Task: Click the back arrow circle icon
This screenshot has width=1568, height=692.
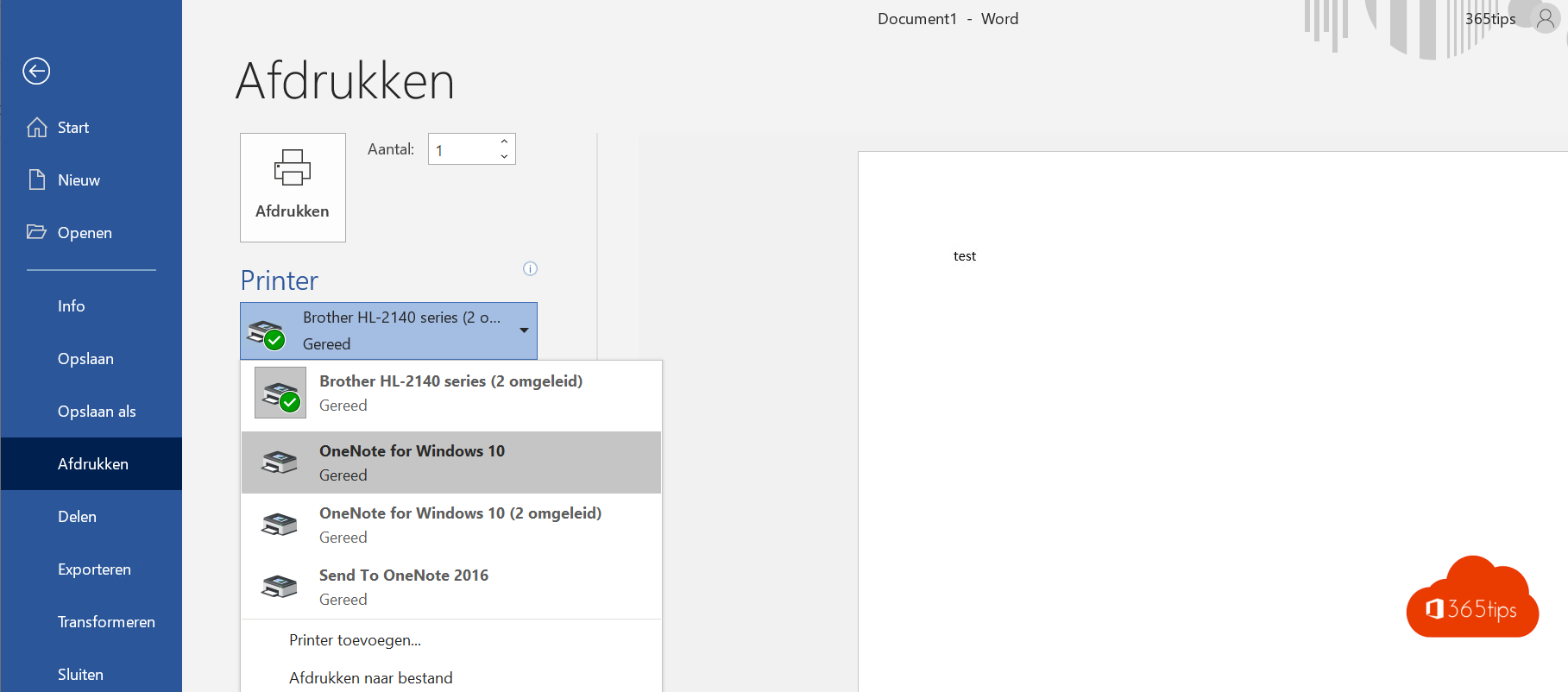Action: click(36, 71)
